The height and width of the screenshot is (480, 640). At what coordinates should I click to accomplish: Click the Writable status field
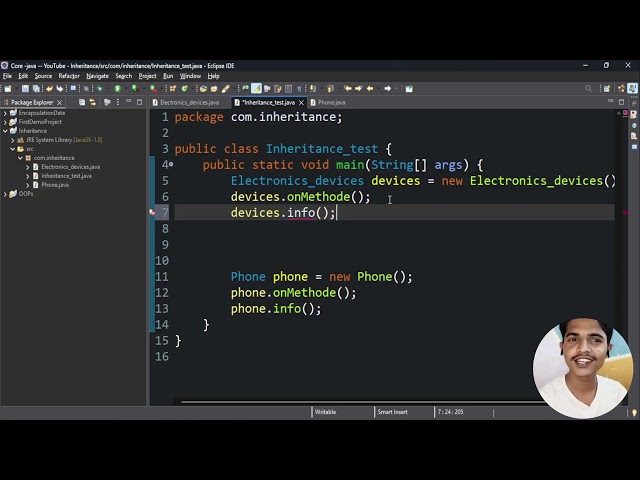coord(325,412)
